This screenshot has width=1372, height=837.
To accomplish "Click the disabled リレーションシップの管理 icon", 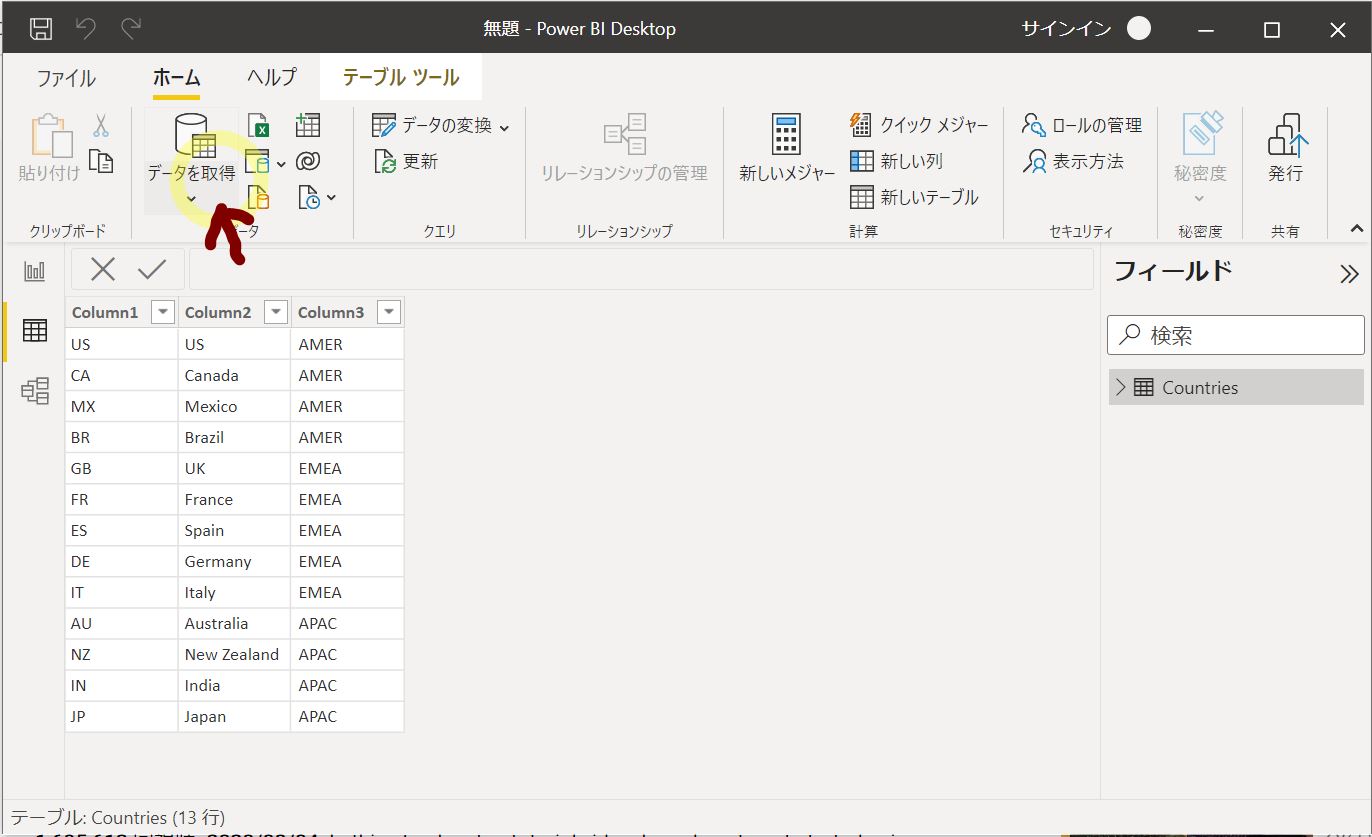I will pos(625,134).
